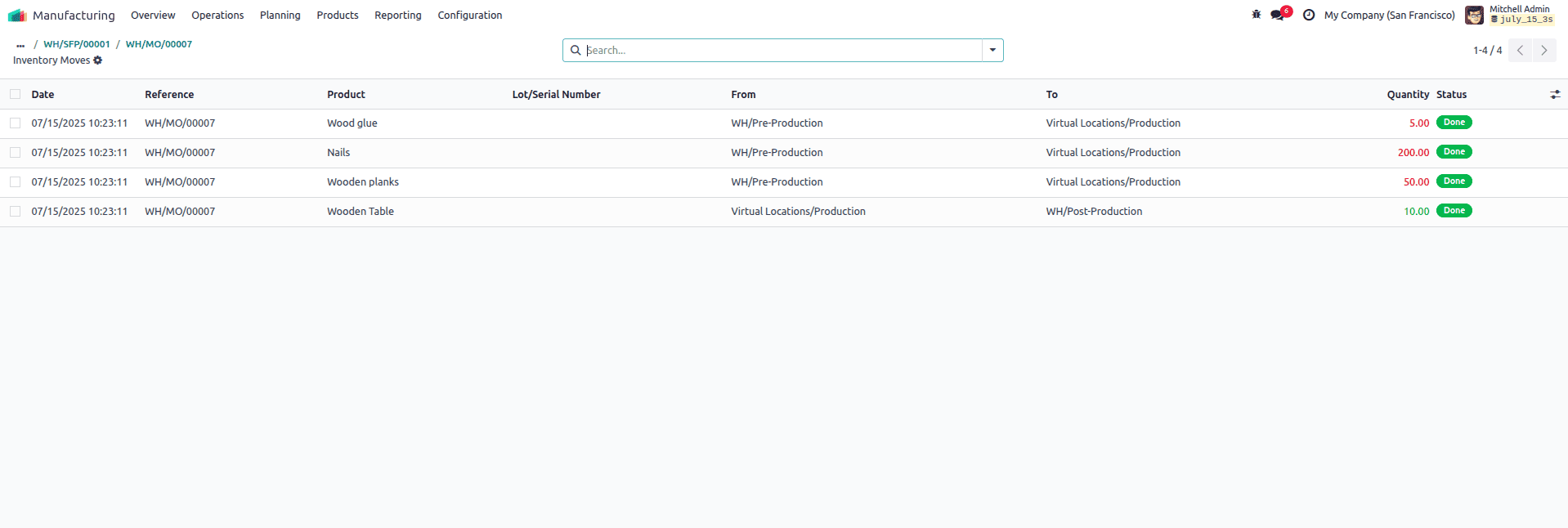Sort by Status column header

coord(1451,95)
